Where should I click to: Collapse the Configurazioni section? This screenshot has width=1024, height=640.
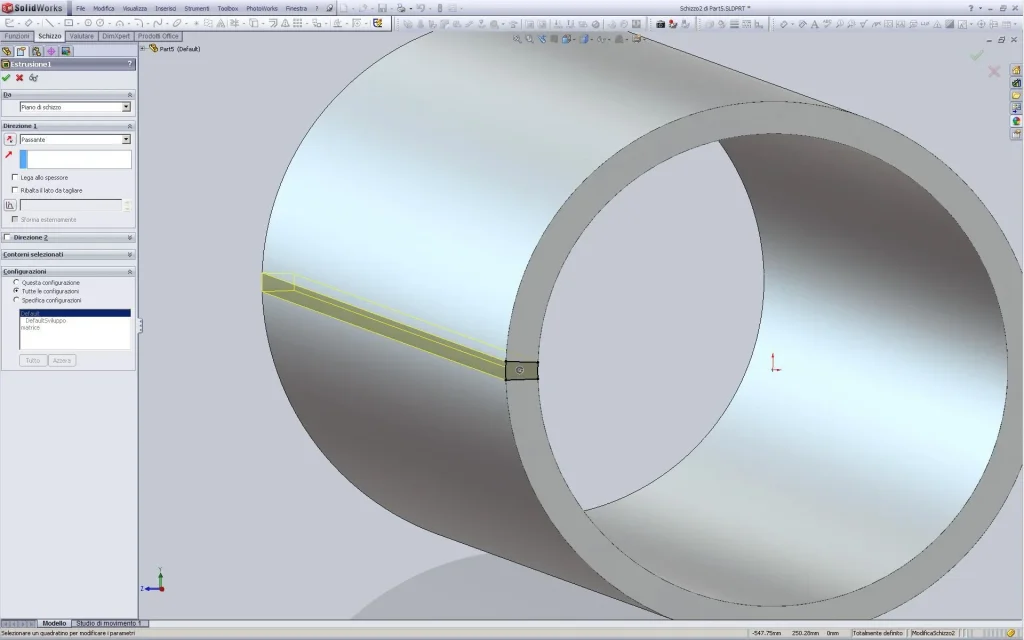[129, 272]
